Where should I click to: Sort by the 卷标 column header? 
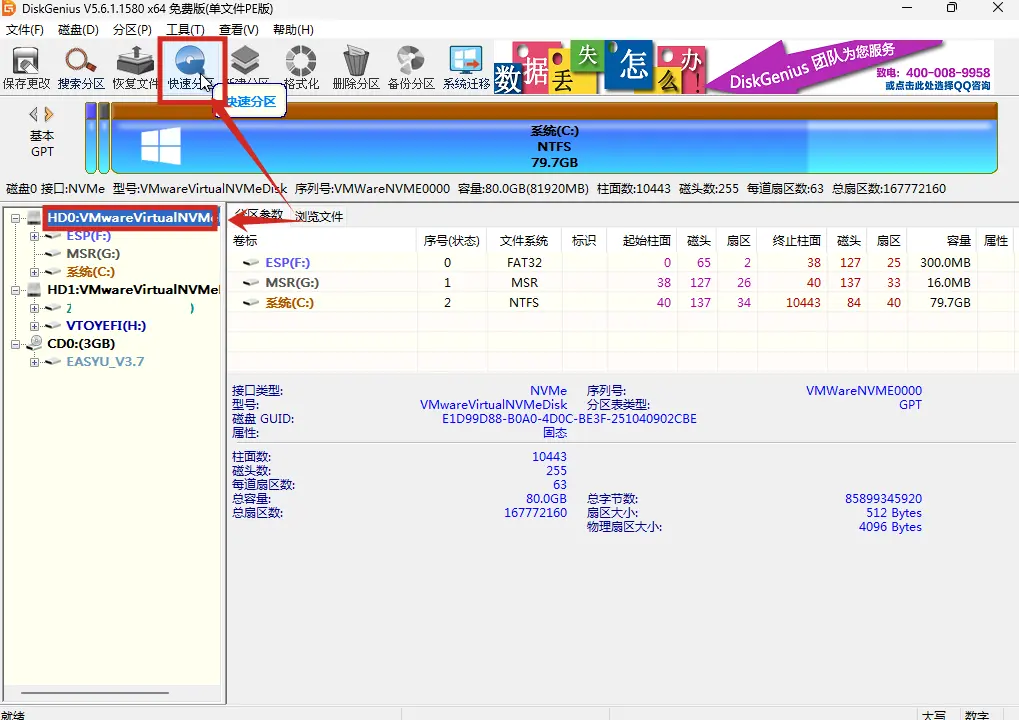322,241
